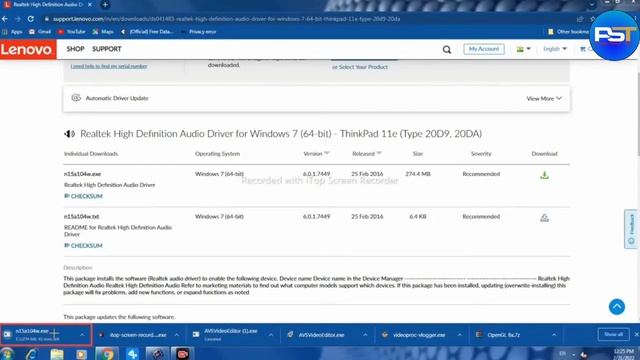The height and width of the screenshot is (360, 640).
Task: Reload the page with the refresh icon
Action: point(31,19)
